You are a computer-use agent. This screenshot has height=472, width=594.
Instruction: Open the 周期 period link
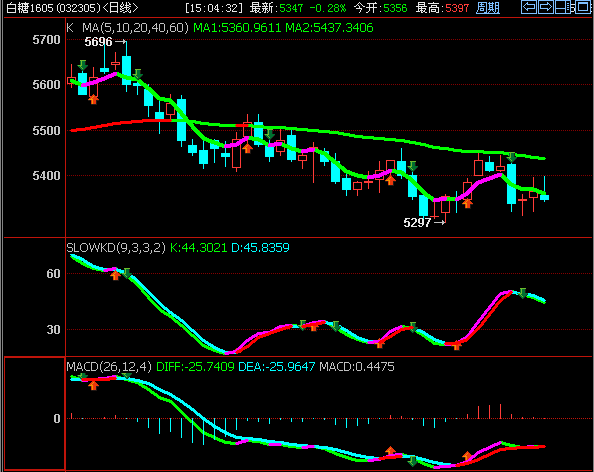point(488,8)
